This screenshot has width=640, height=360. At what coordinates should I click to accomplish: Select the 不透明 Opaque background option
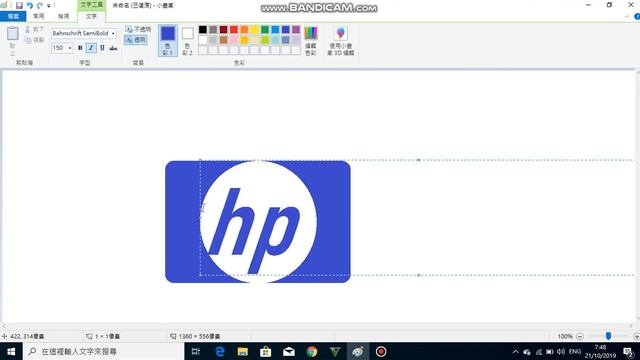pos(138,29)
